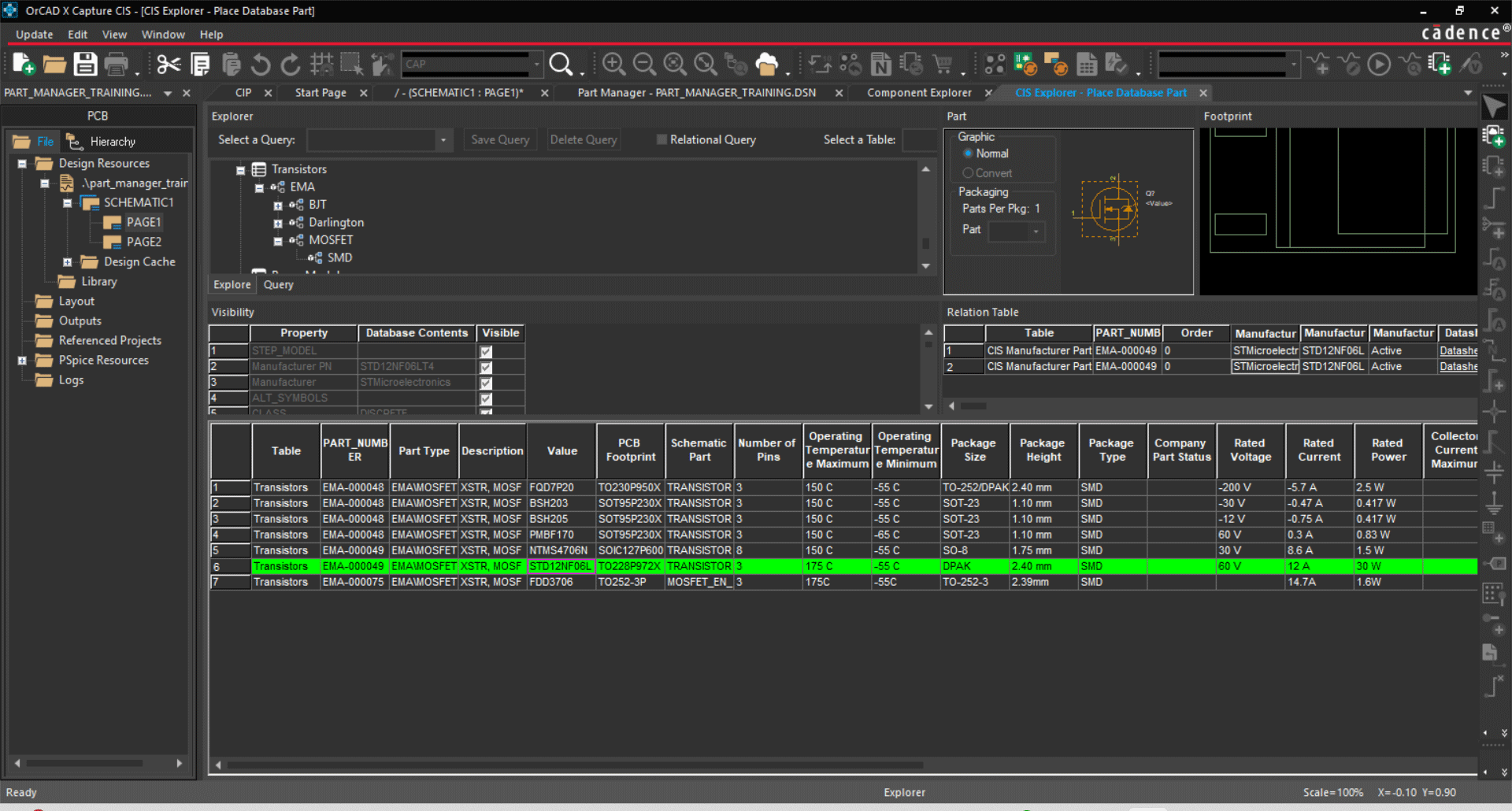This screenshot has height=811, width=1512.
Task: Click the Undo icon
Action: click(x=261, y=64)
